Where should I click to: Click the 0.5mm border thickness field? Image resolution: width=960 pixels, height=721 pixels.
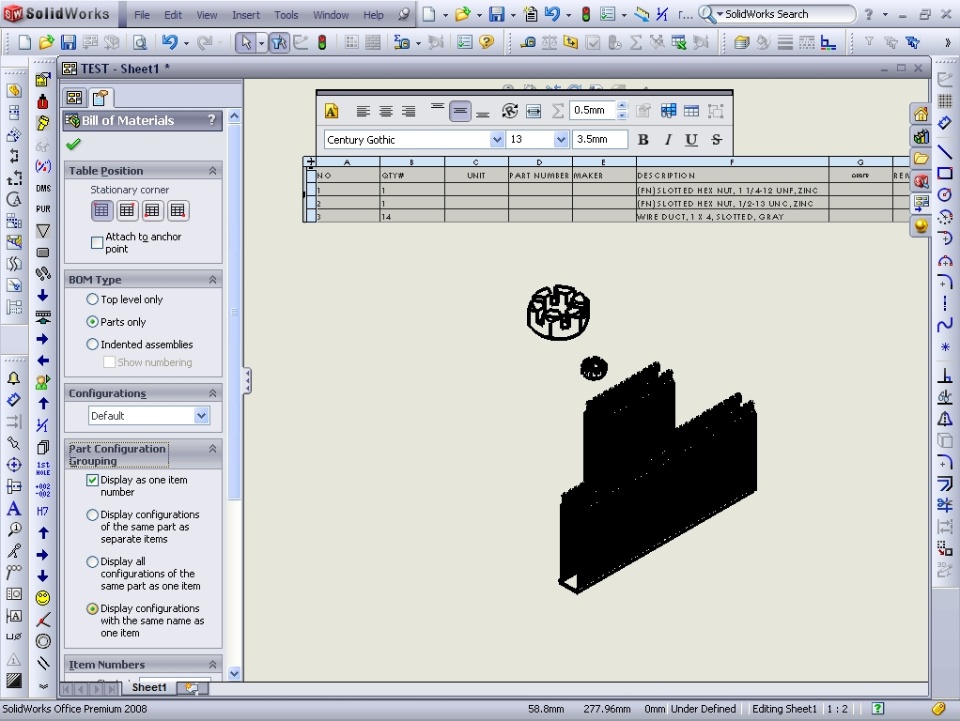pyautogui.click(x=592, y=110)
